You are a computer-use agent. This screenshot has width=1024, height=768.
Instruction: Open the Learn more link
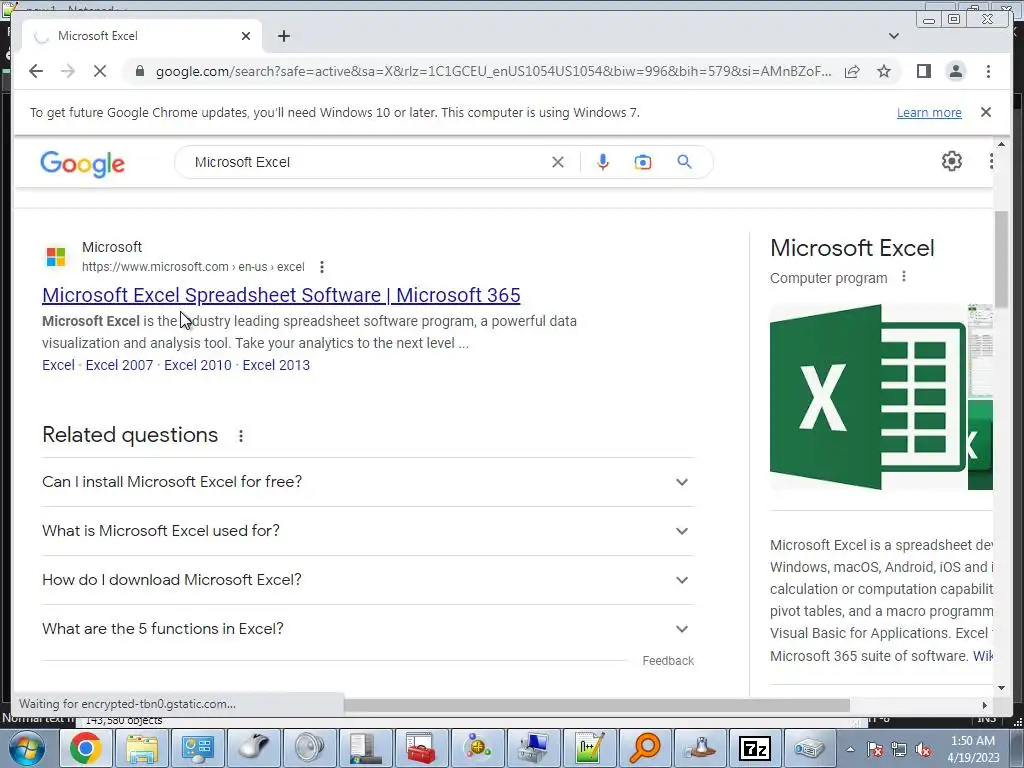click(929, 113)
